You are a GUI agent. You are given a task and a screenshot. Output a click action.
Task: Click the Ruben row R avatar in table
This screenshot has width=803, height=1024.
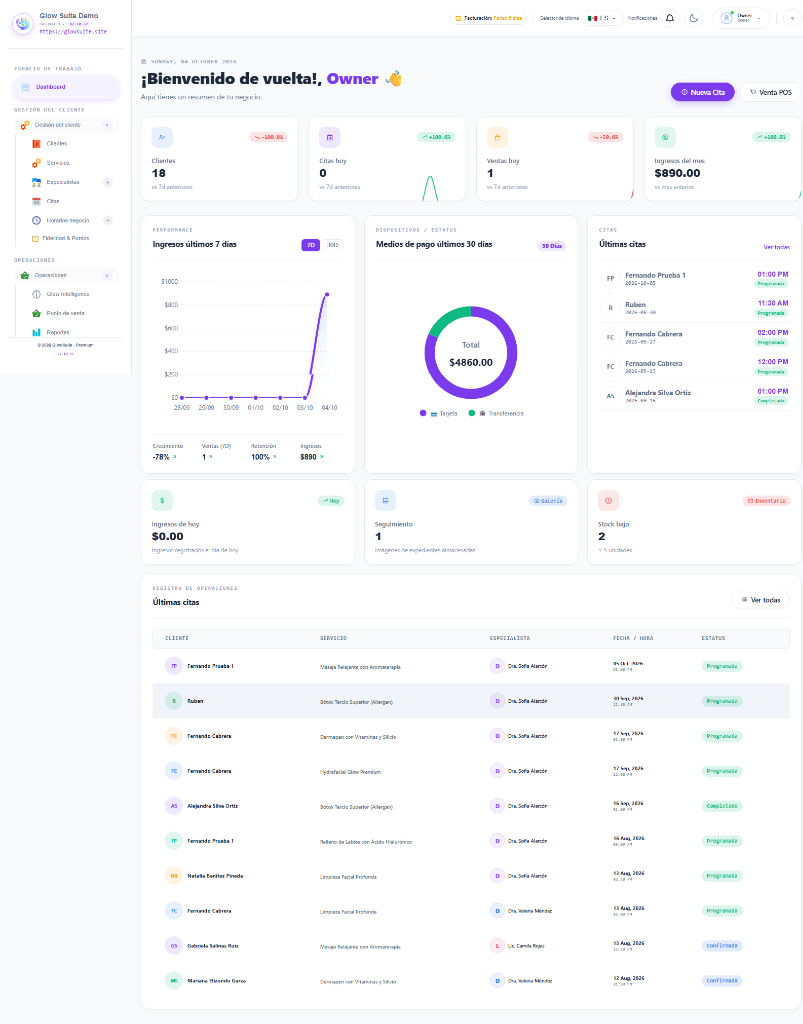[174, 701]
